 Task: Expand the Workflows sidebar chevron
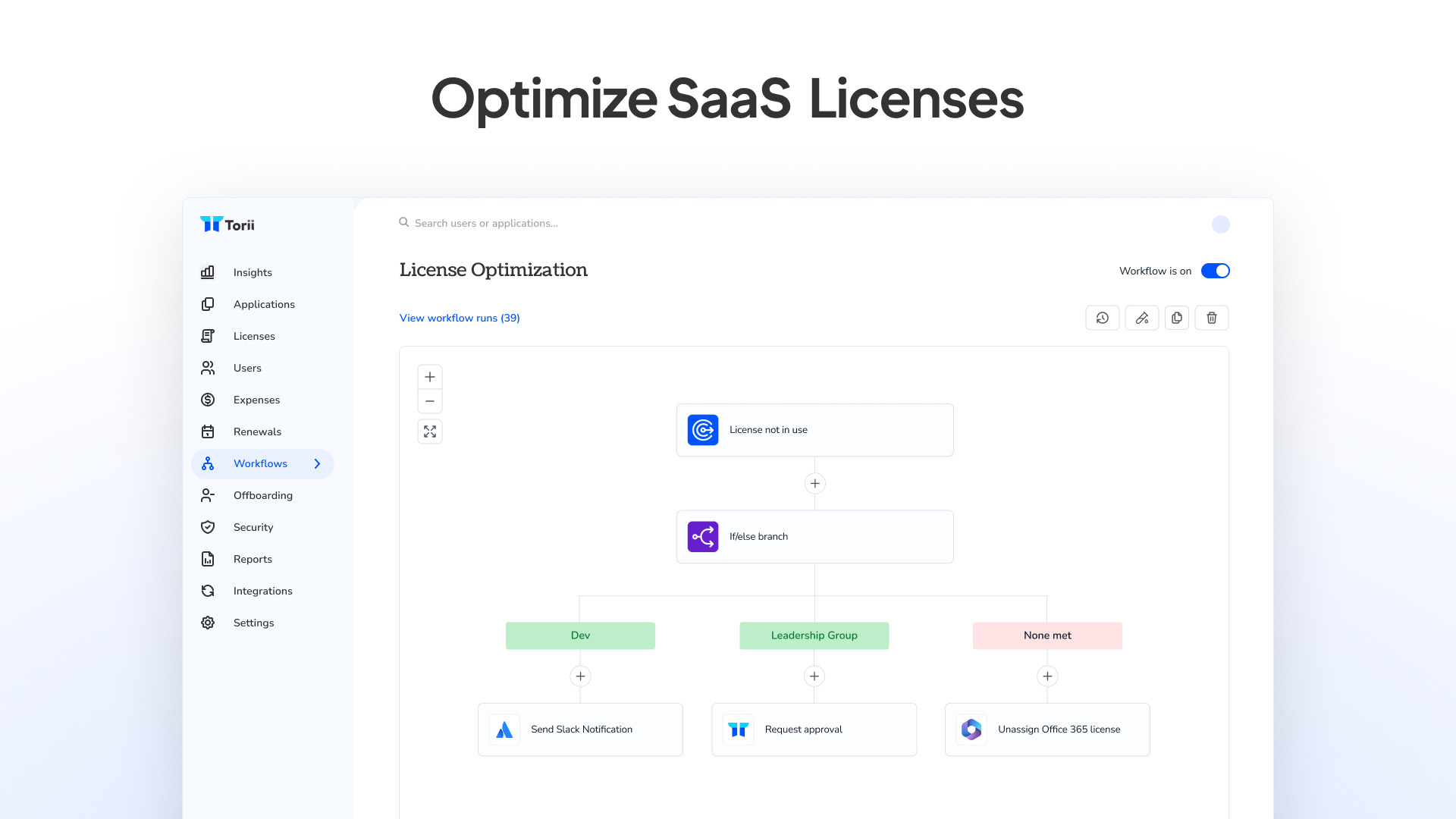(318, 463)
